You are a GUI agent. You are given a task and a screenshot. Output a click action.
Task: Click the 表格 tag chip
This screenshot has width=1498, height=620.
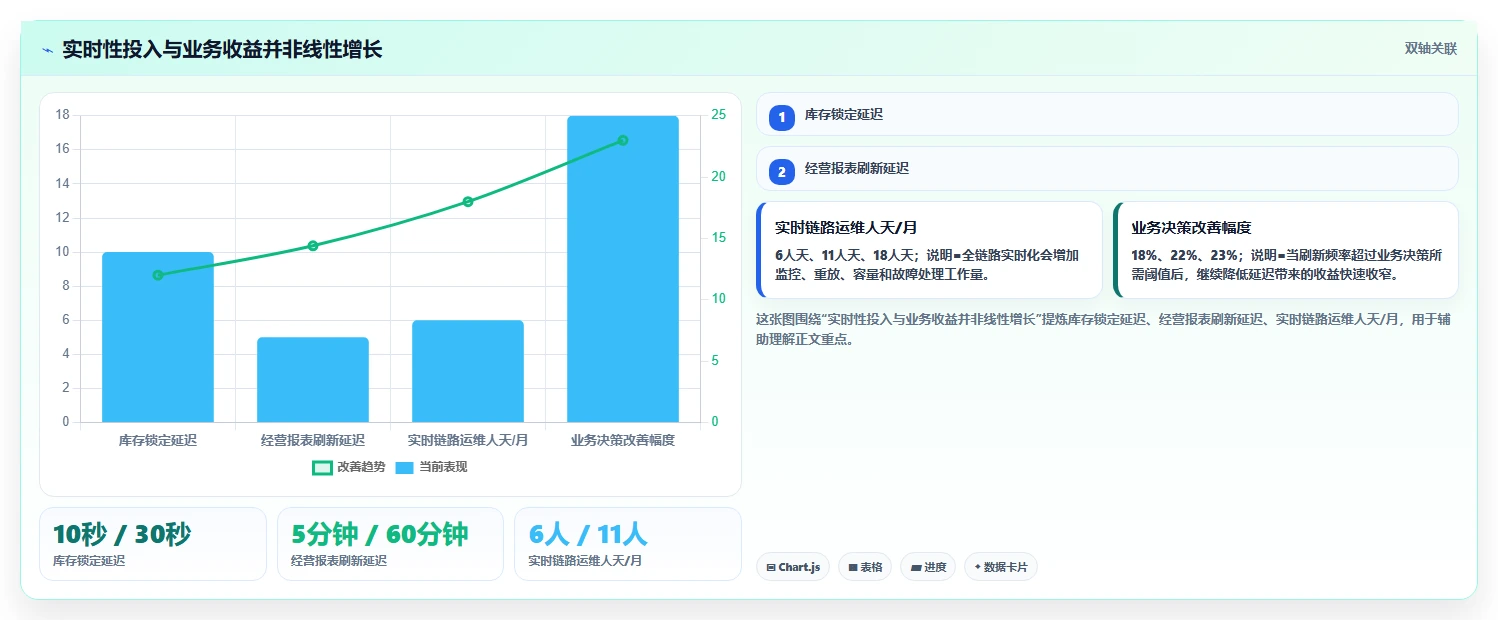click(865, 567)
